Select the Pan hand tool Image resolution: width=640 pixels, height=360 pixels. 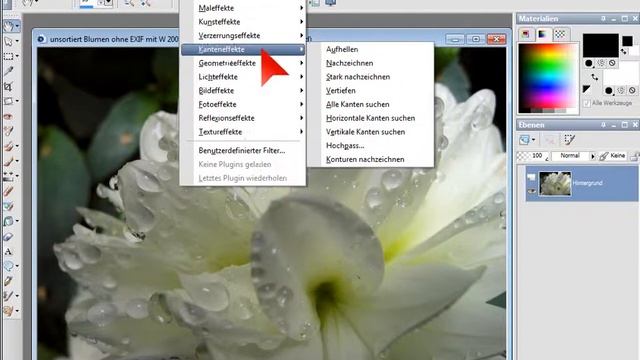click(x=8, y=26)
